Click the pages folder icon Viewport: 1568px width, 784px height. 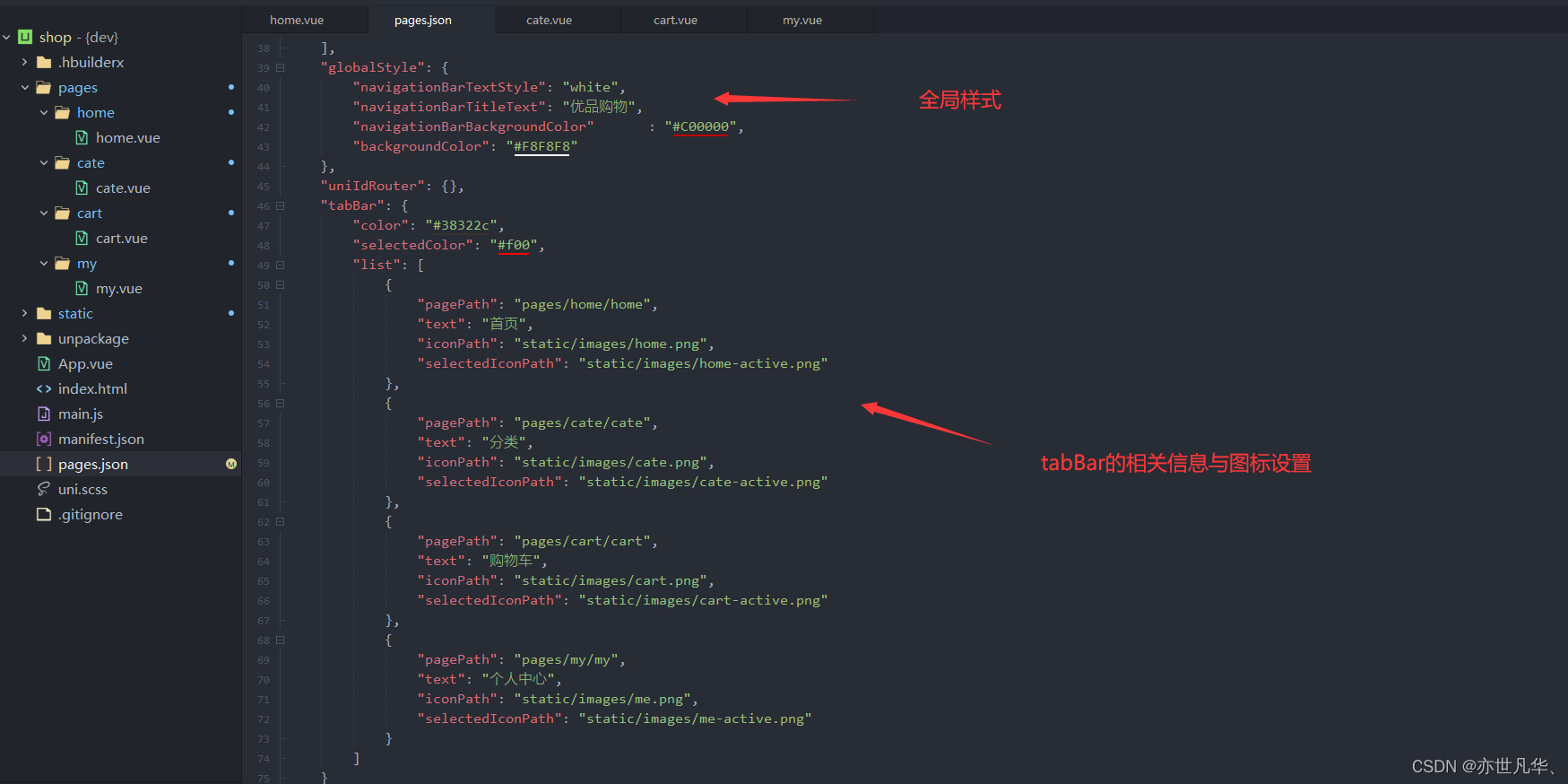coord(44,87)
